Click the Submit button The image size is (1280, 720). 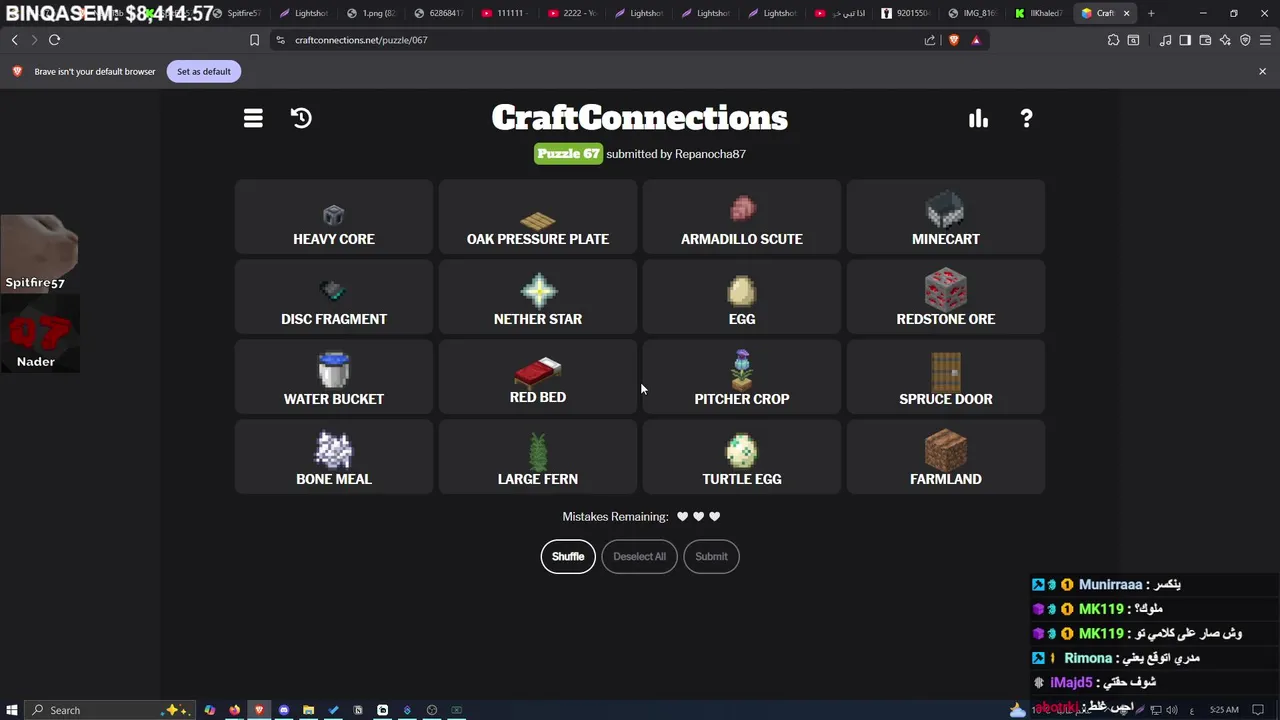click(x=711, y=556)
